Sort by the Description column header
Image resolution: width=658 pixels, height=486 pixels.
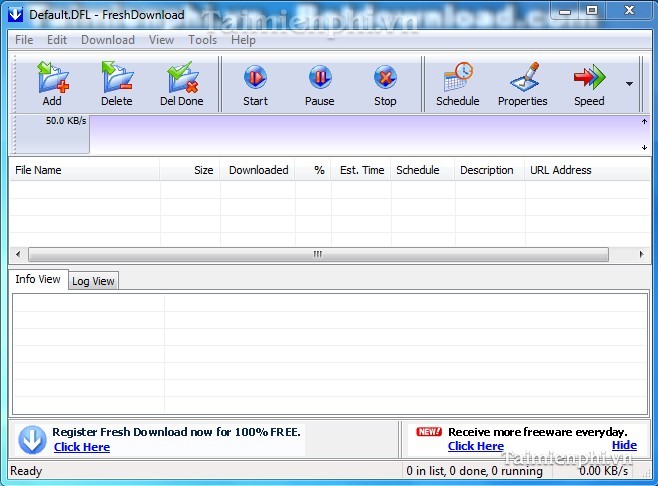[490, 170]
